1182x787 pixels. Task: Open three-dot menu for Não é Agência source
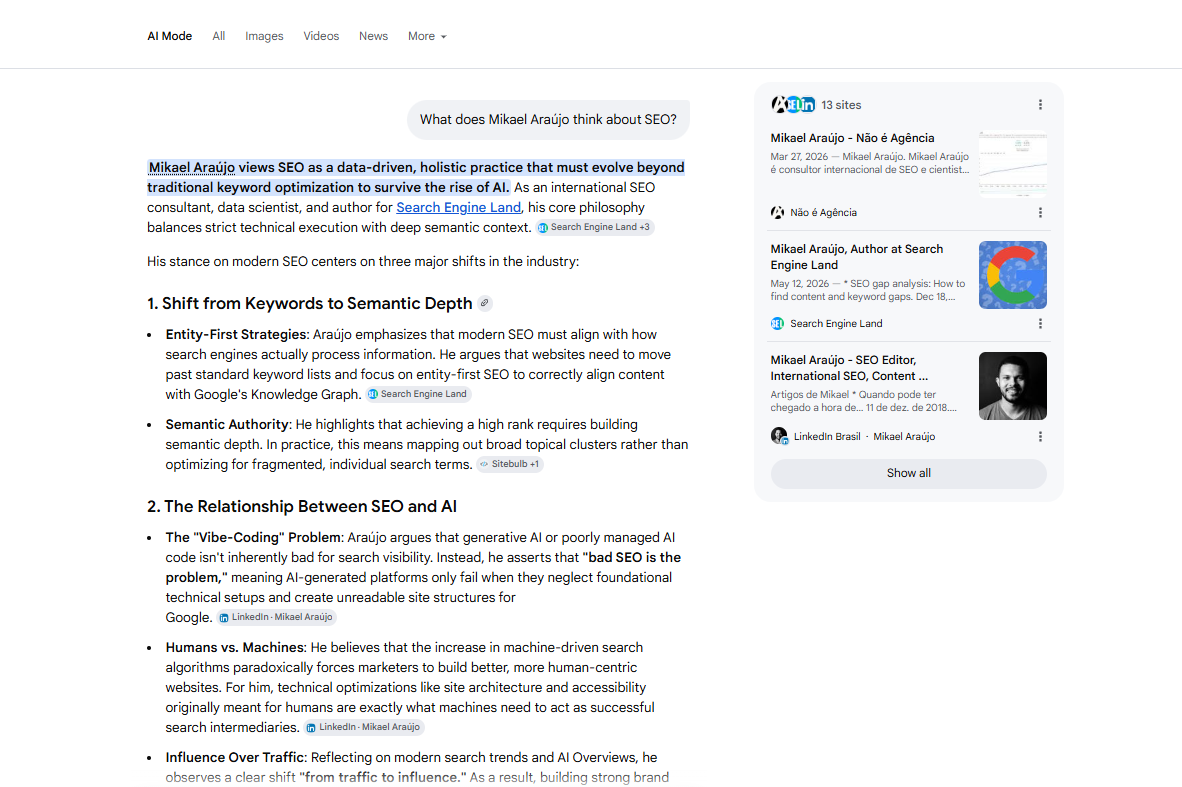[1040, 213]
